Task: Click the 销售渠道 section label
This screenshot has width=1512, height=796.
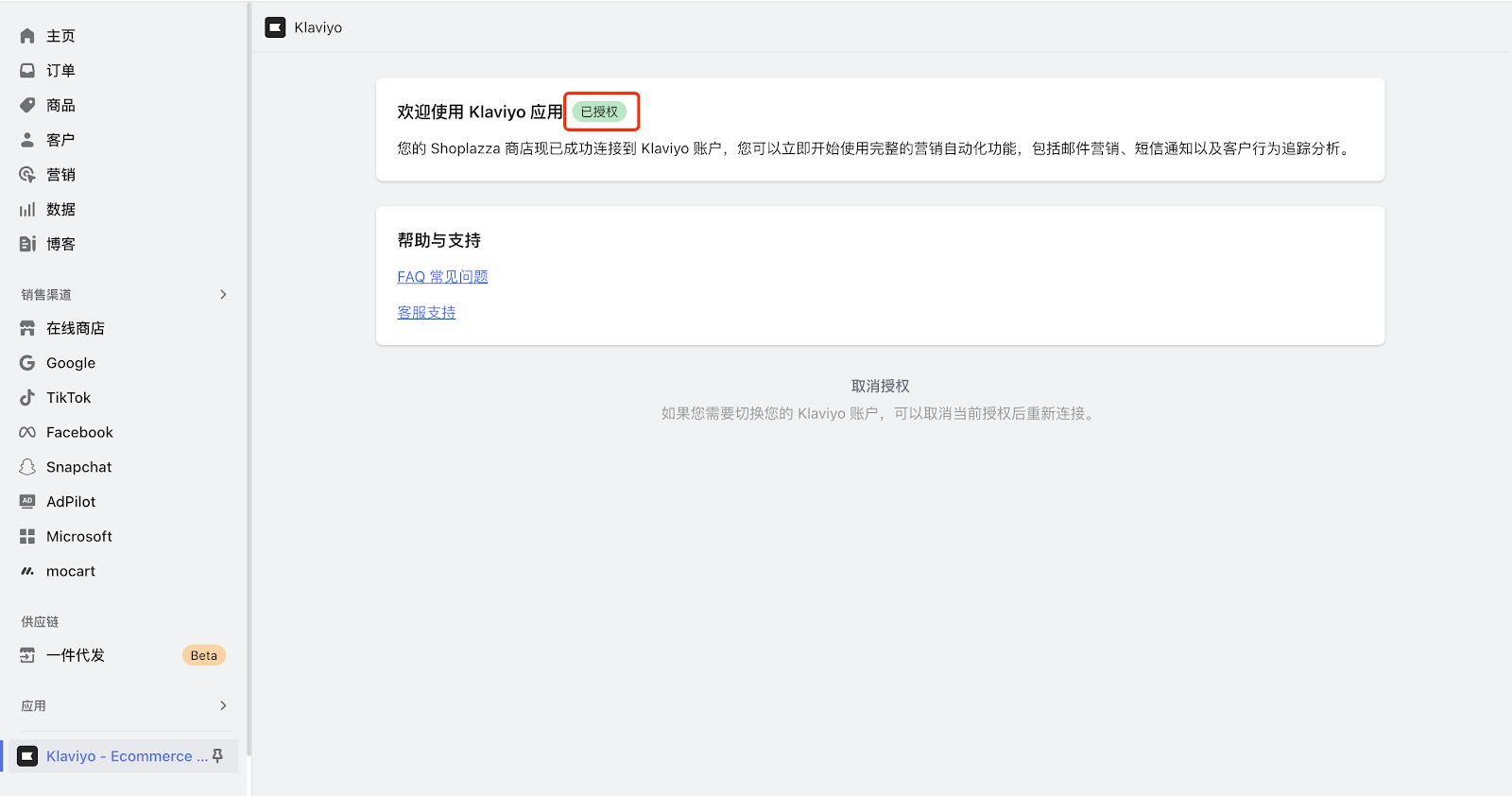Action: pyautogui.click(x=46, y=294)
